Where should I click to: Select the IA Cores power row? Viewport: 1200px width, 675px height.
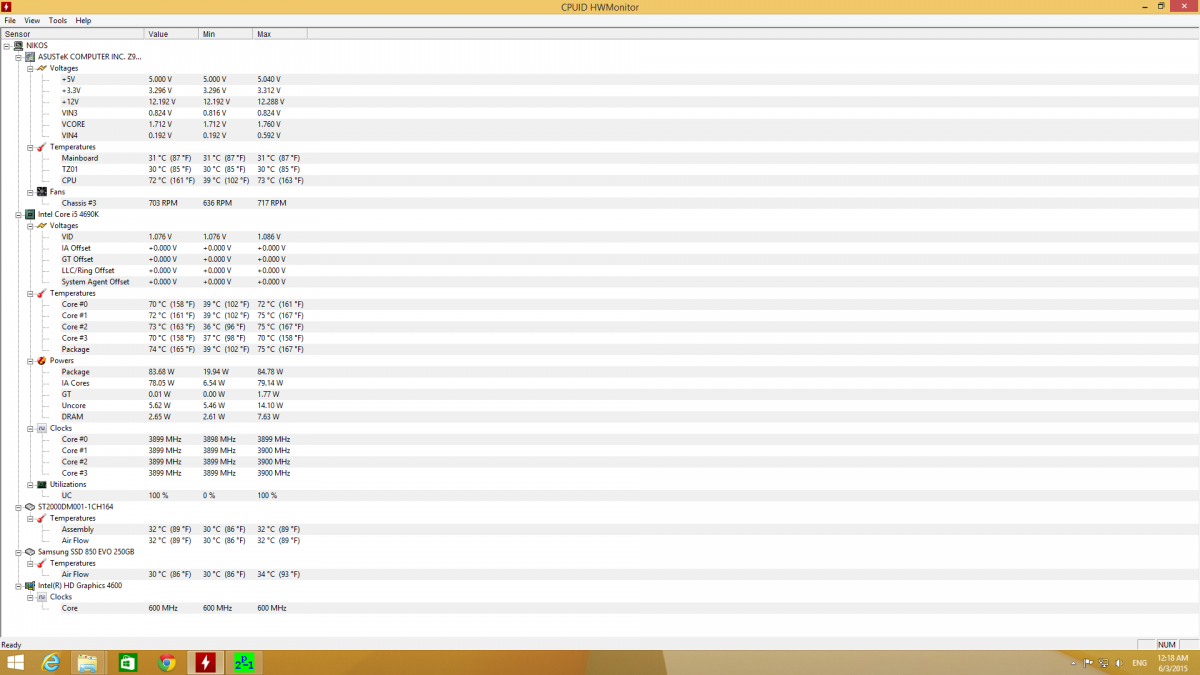click(x=600, y=383)
